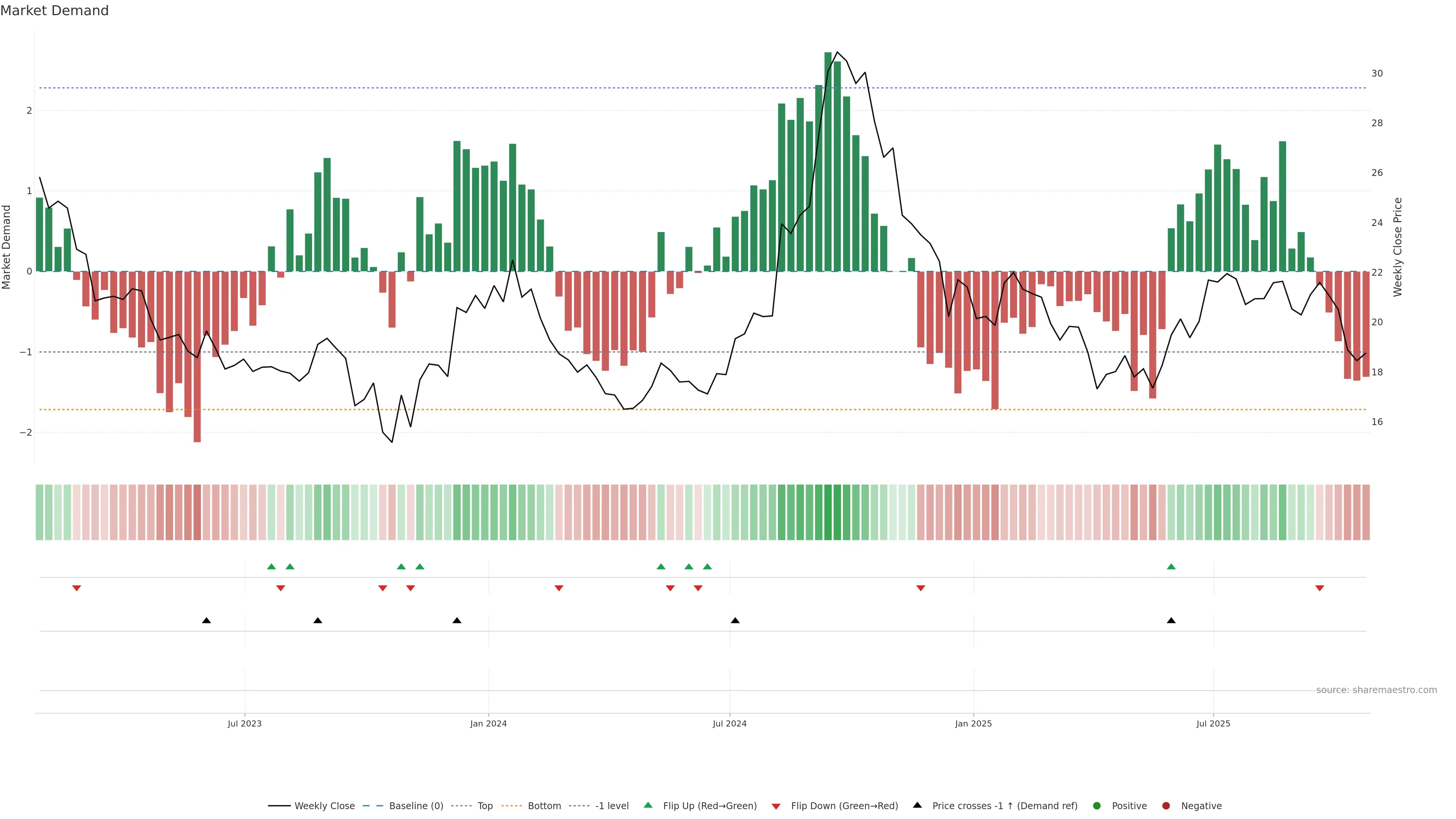
Task: Click the green Flip Up legend triangle
Action: 648,805
